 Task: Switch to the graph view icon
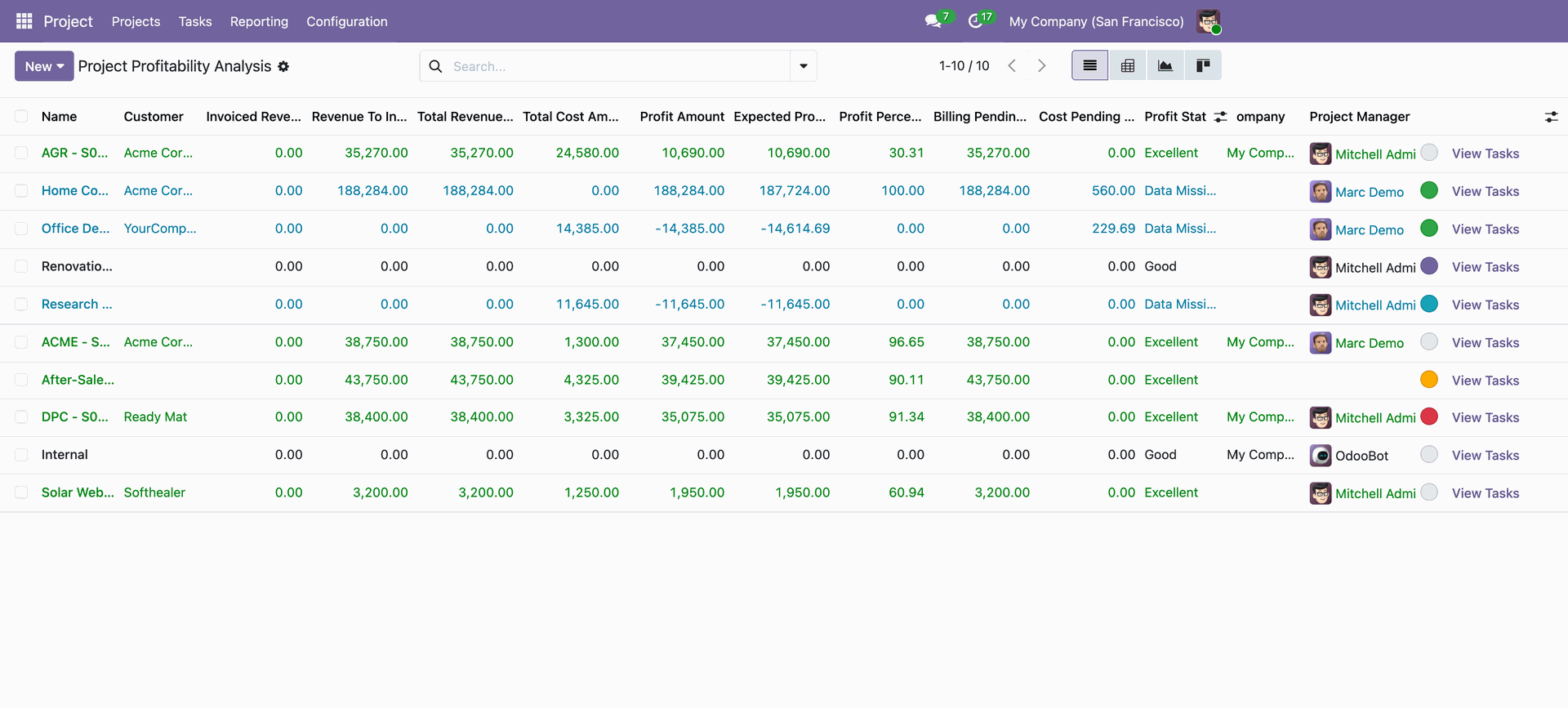[1165, 65]
